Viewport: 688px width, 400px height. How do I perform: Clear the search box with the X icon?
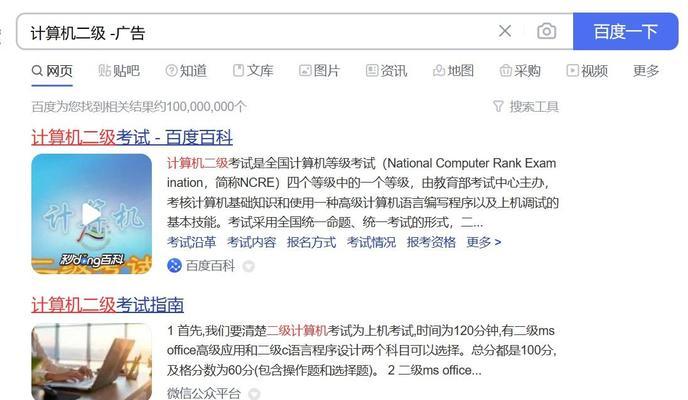(x=505, y=31)
